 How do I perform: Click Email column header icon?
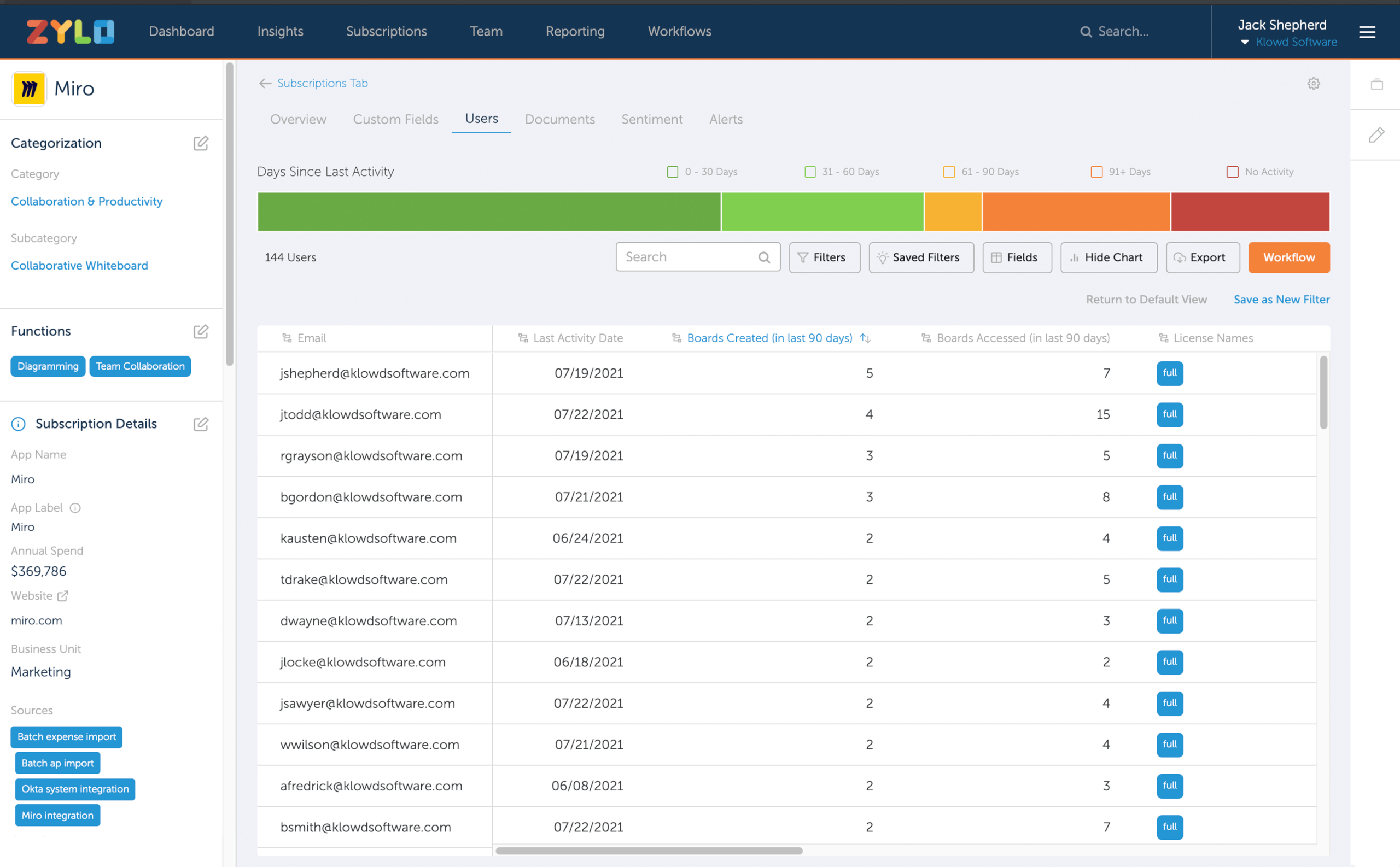click(x=287, y=338)
